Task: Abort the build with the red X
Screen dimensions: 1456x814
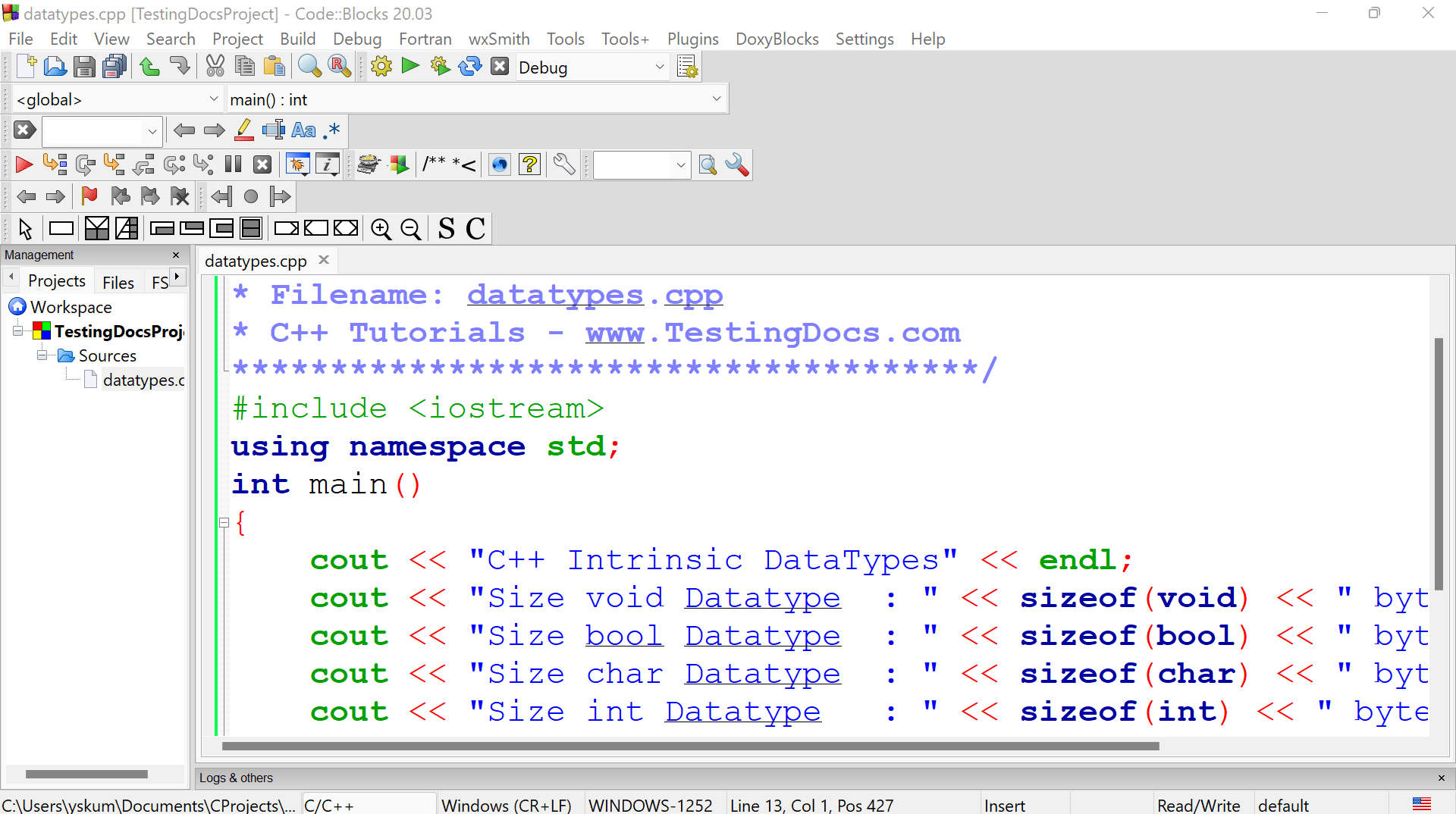Action: [x=499, y=66]
